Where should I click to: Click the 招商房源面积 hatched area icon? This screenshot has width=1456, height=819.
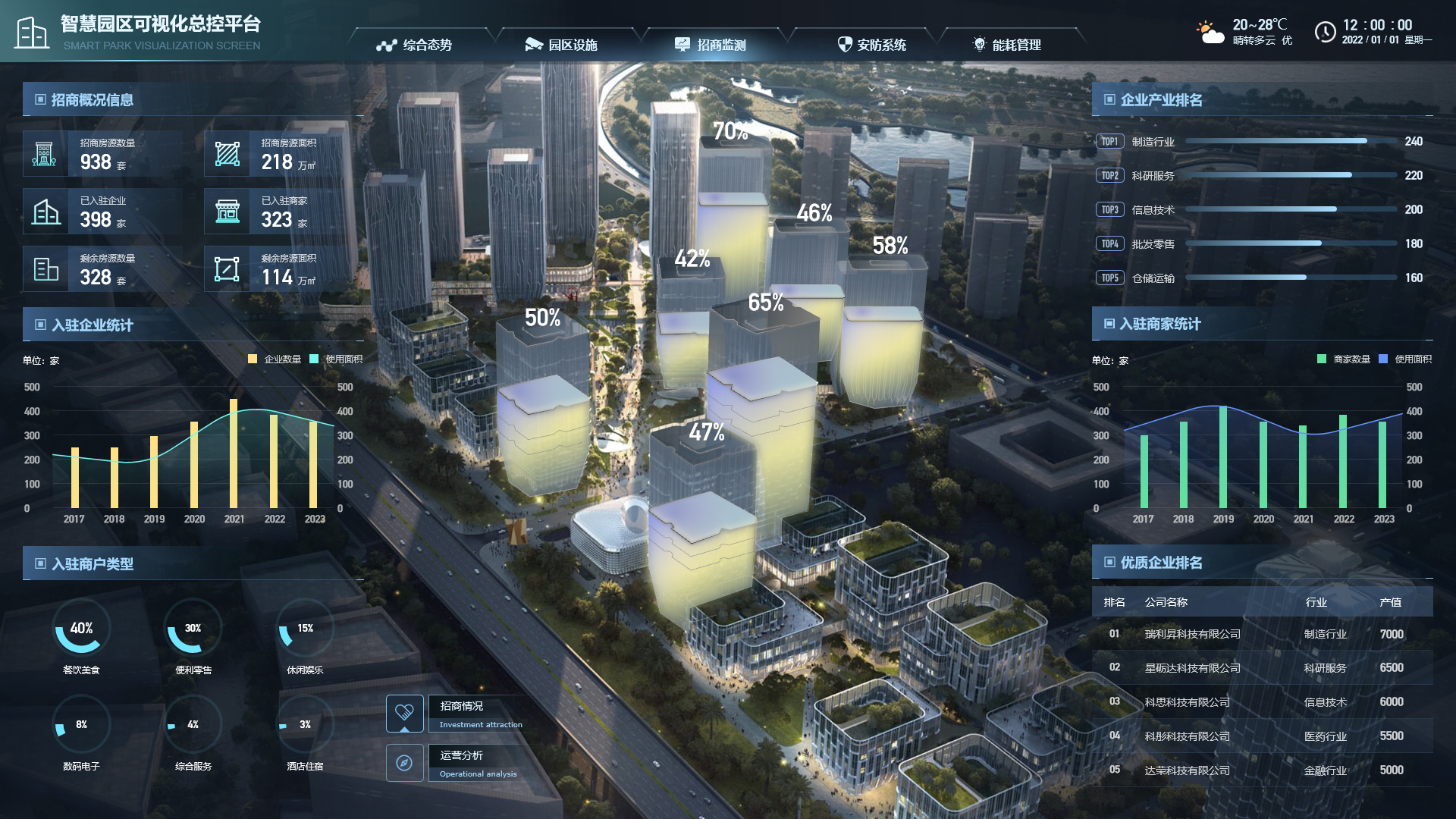[x=227, y=154]
